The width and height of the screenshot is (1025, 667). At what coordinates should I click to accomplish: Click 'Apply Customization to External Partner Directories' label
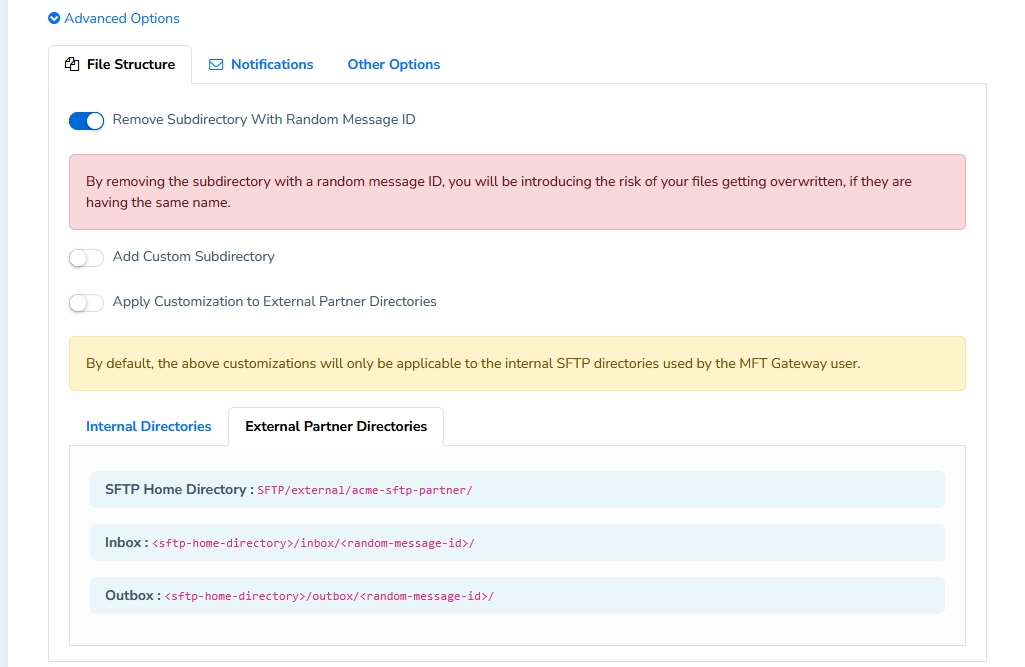pos(275,301)
